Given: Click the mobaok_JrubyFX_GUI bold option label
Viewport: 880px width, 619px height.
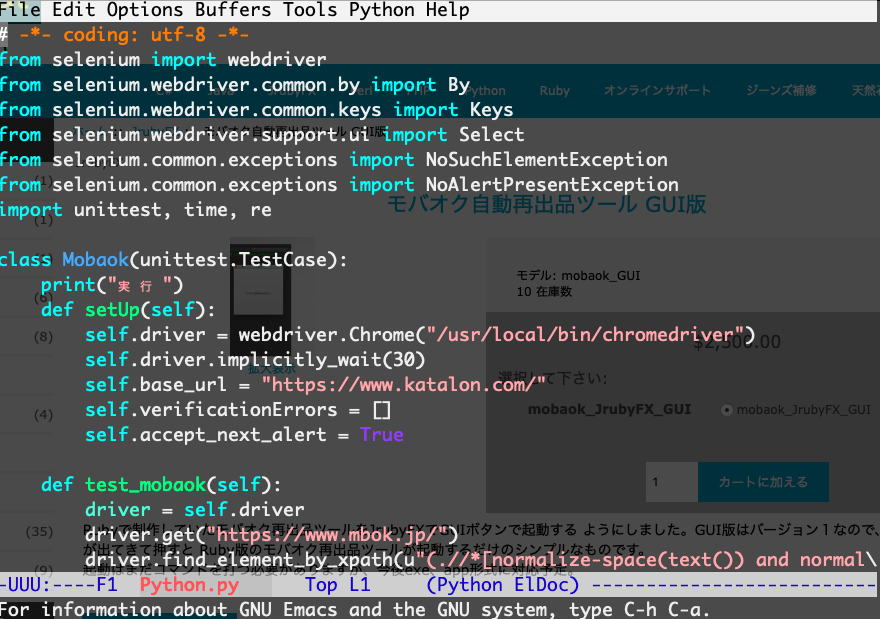Looking at the screenshot, I should pos(609,410).
